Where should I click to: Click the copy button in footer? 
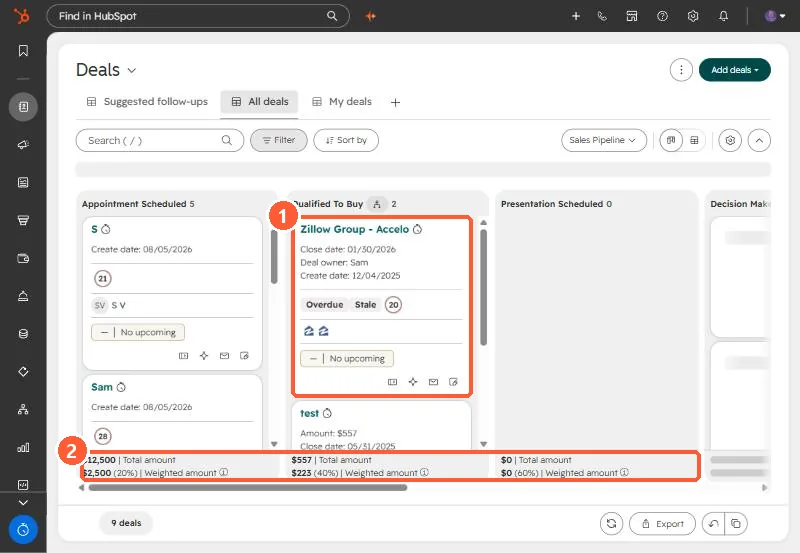point(736,523)
